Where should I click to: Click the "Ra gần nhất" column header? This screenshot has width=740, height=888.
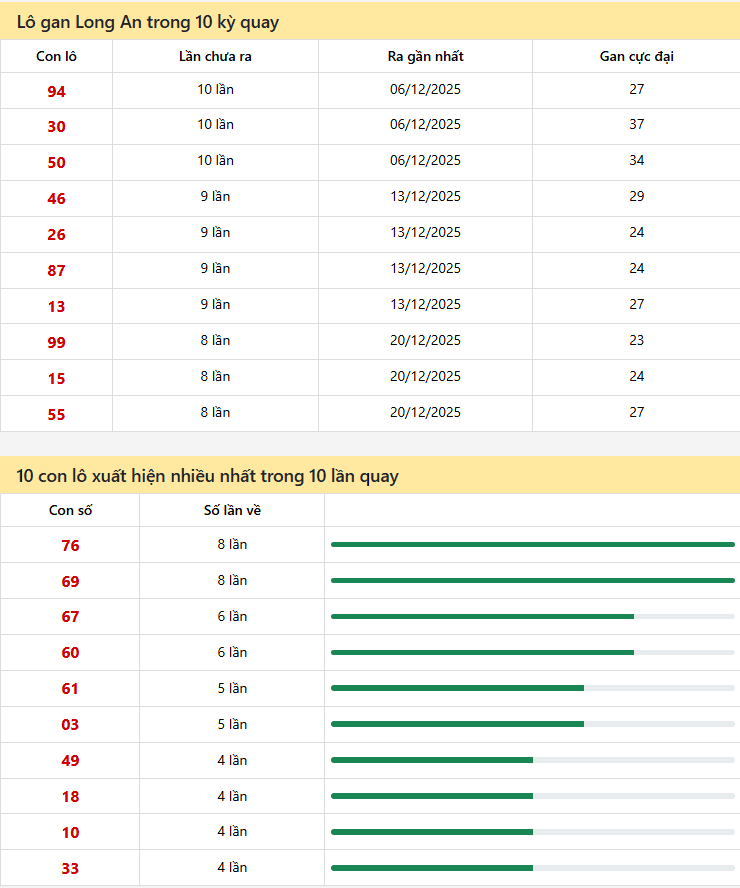(x=425, y=56)
